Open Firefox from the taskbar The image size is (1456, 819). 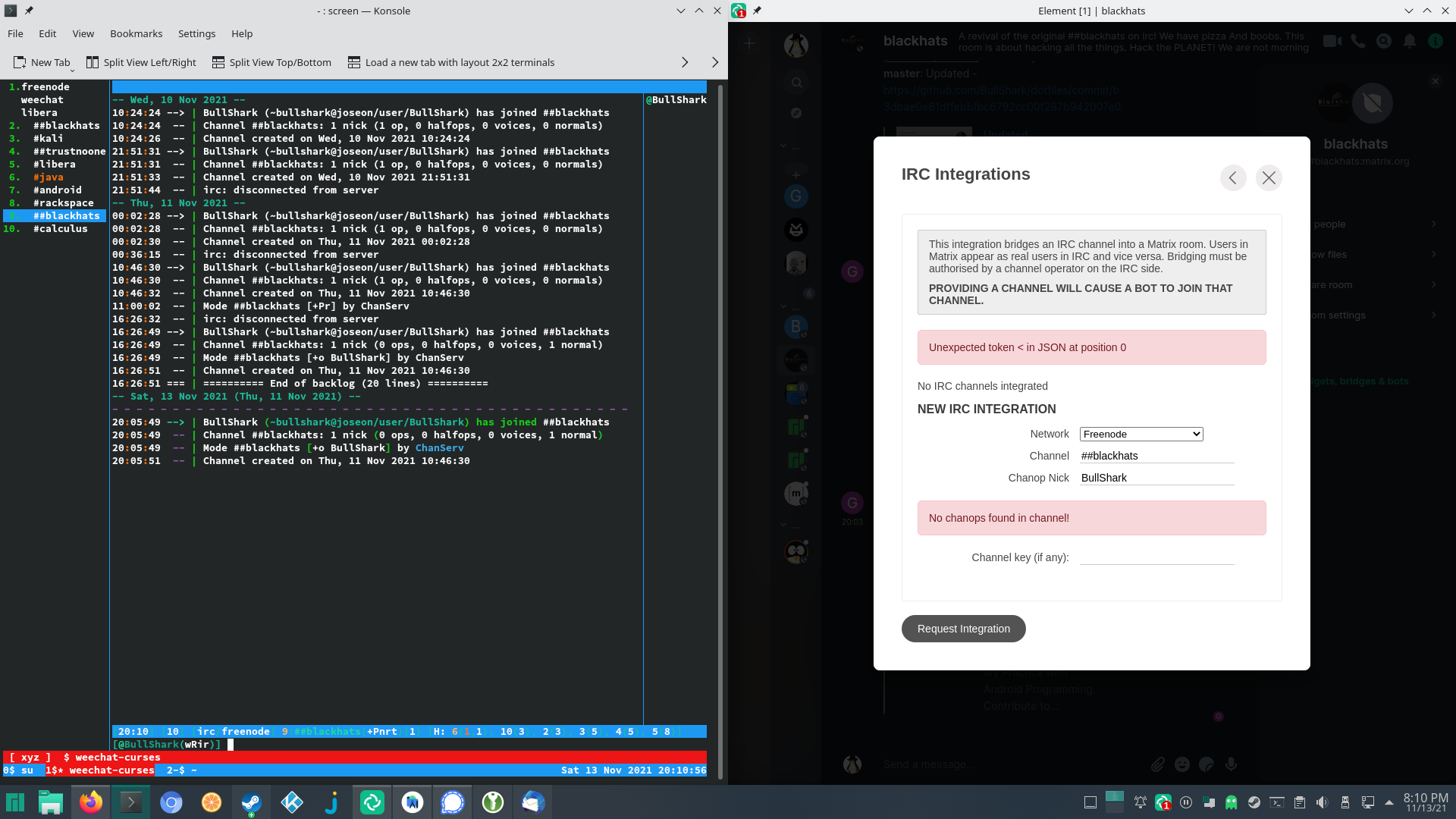tap(91, 802)
